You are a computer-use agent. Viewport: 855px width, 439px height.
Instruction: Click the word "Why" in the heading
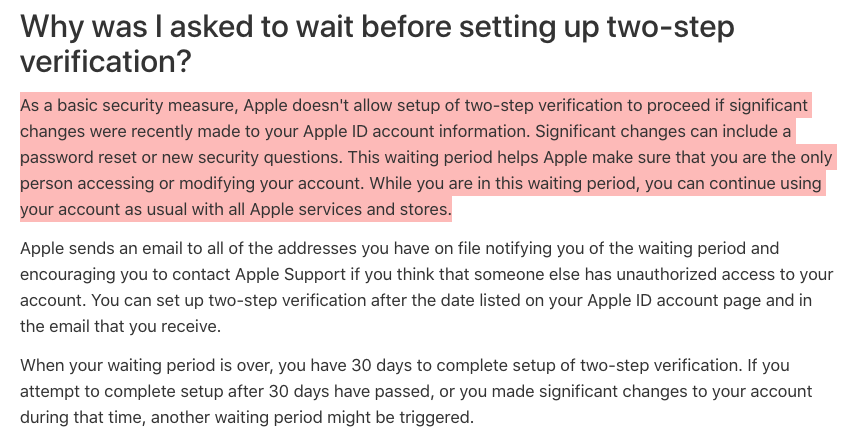[x=51, y=27]
